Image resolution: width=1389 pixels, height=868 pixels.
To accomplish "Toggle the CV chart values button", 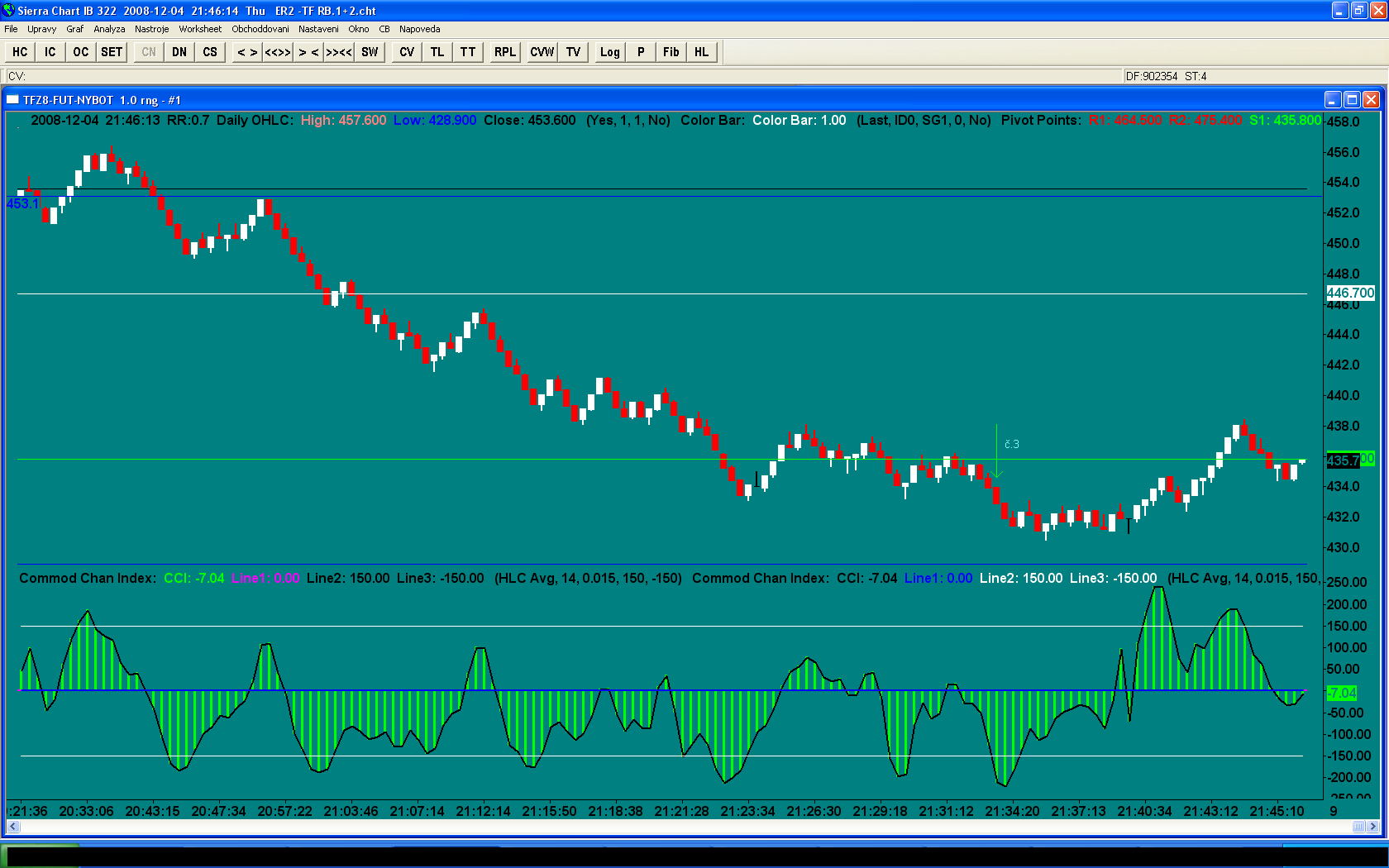I will tap(407, 52).
